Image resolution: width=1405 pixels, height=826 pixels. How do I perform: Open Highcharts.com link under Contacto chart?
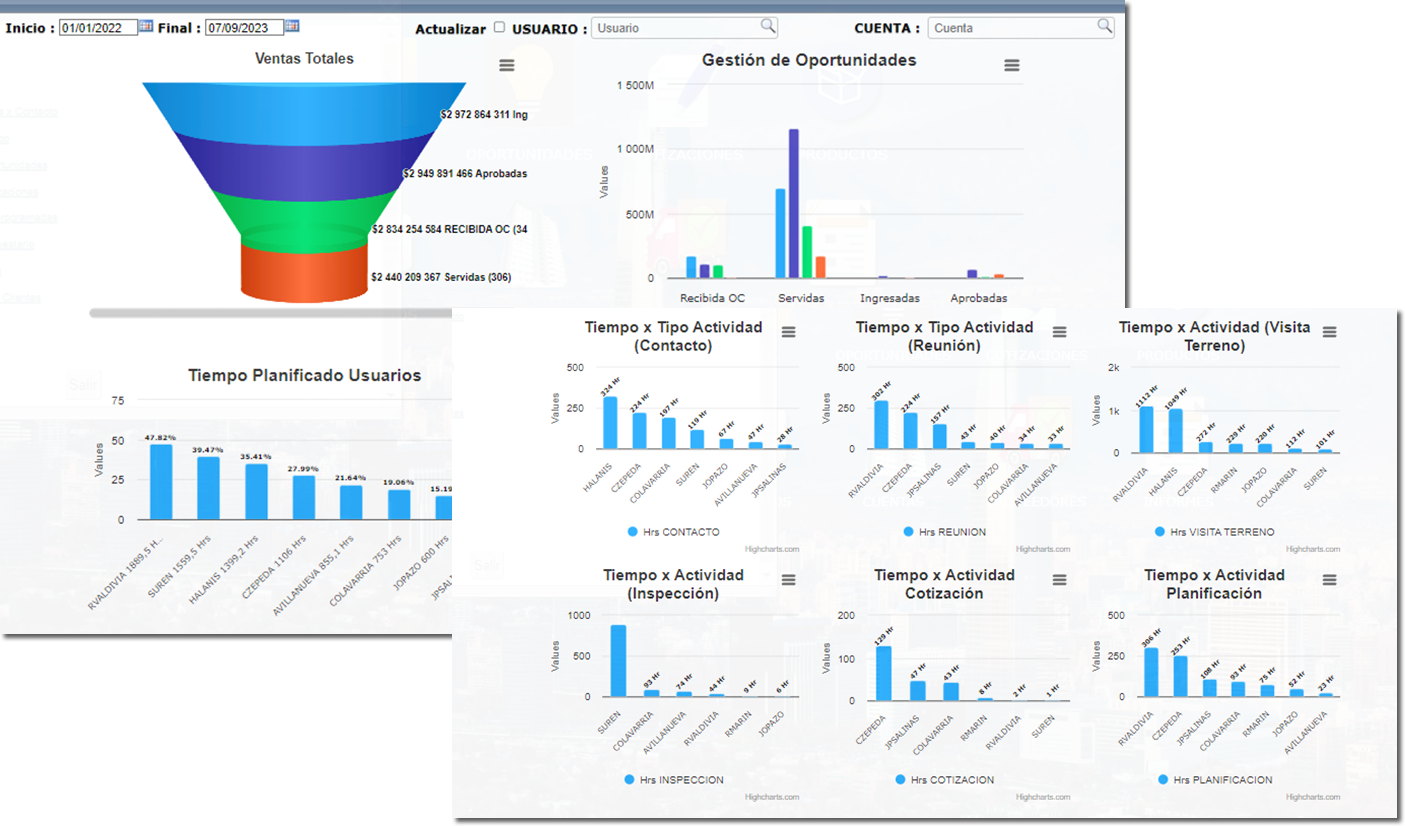(772, 549)
